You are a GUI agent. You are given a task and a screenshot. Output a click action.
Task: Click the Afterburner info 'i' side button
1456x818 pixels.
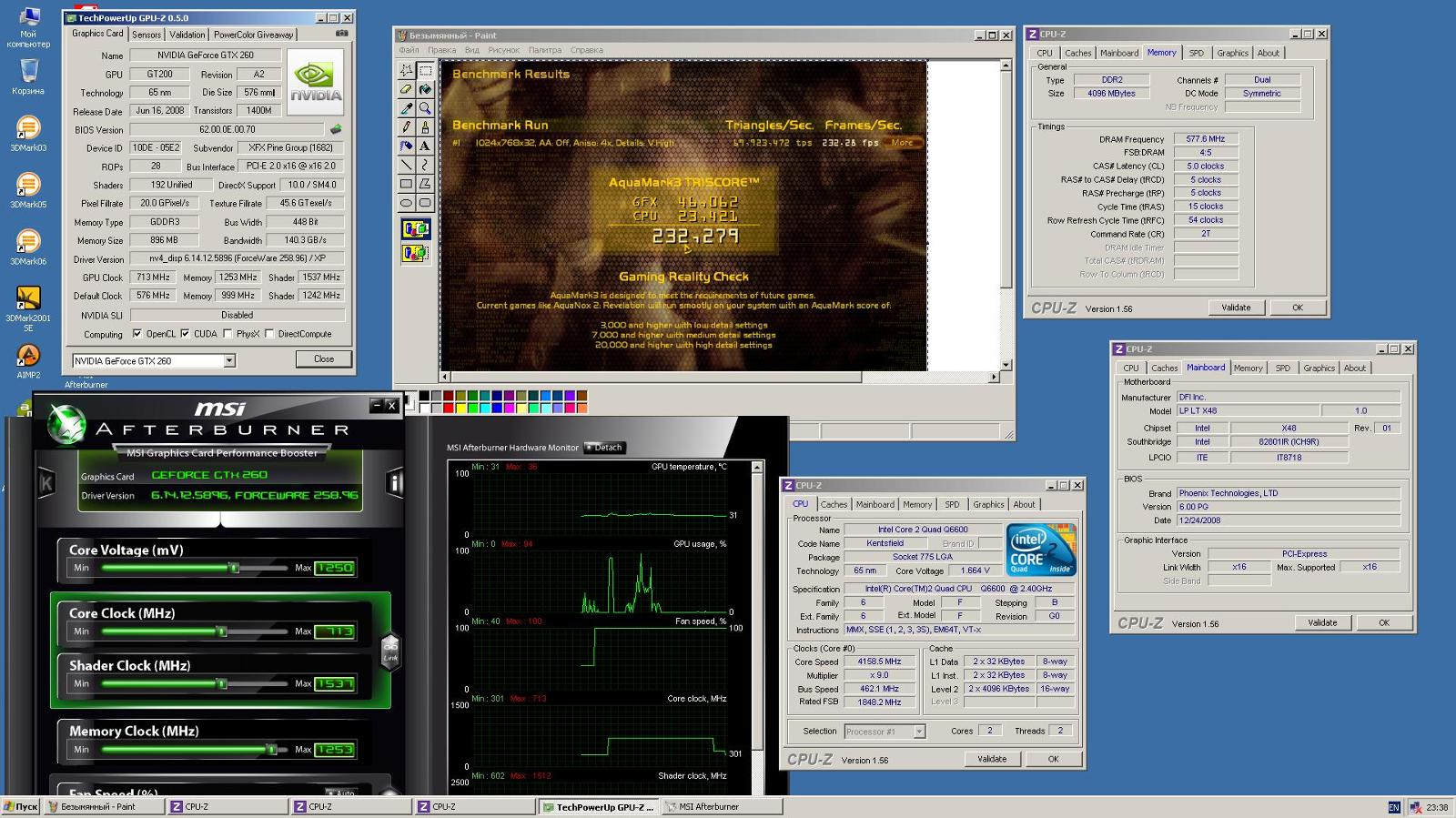coord(395,483)
